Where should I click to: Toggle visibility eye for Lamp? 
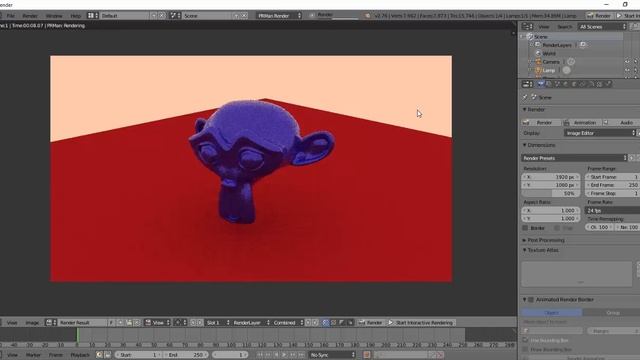[x=627, y=70]
